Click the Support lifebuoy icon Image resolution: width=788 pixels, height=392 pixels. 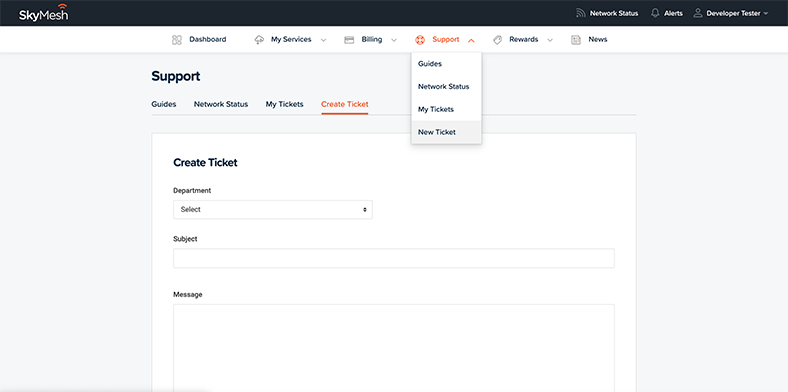pos(420,40)
